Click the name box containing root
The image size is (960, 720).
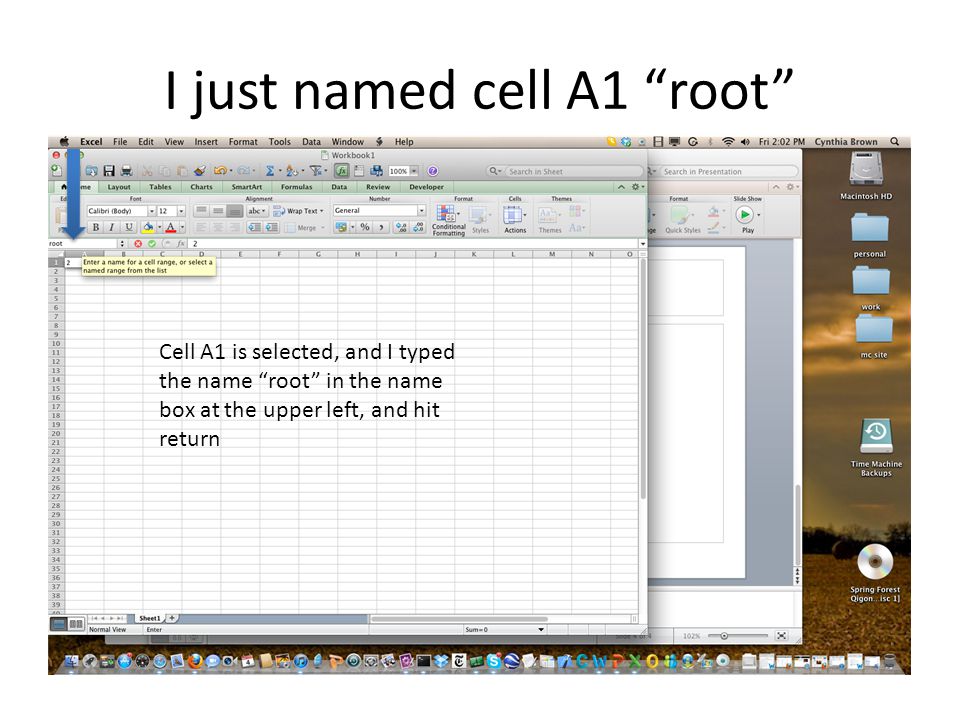(82, 244)
